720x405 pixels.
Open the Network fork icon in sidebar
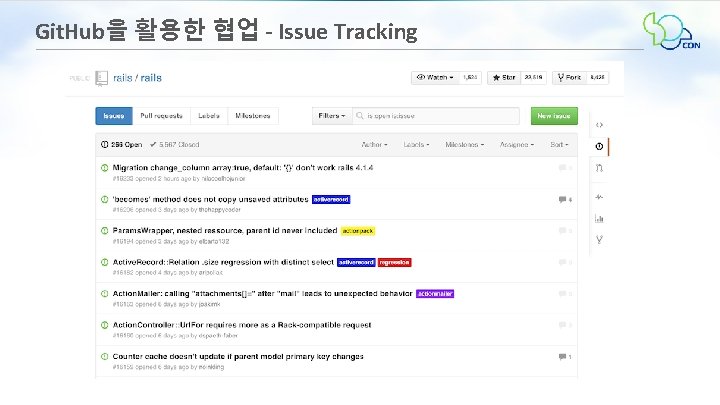(x=599, y=239)
